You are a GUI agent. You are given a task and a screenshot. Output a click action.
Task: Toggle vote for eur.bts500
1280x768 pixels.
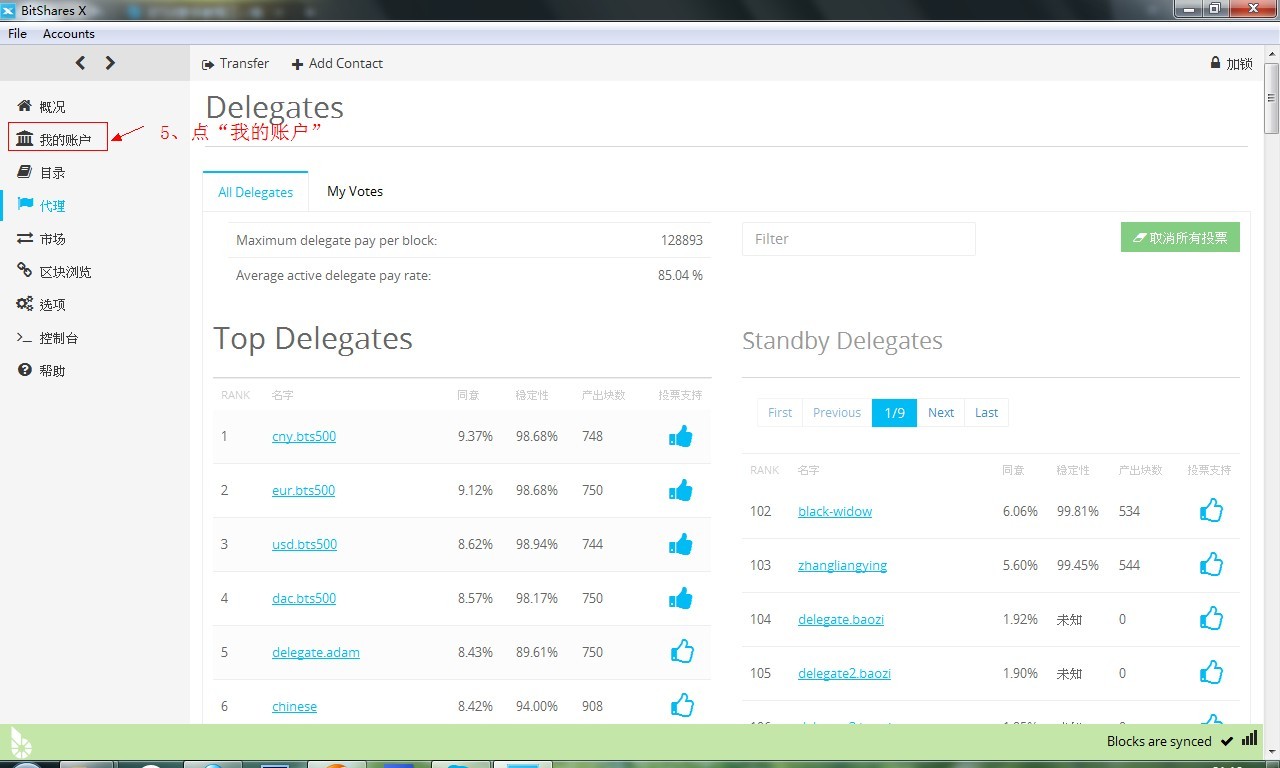(681, 490)
